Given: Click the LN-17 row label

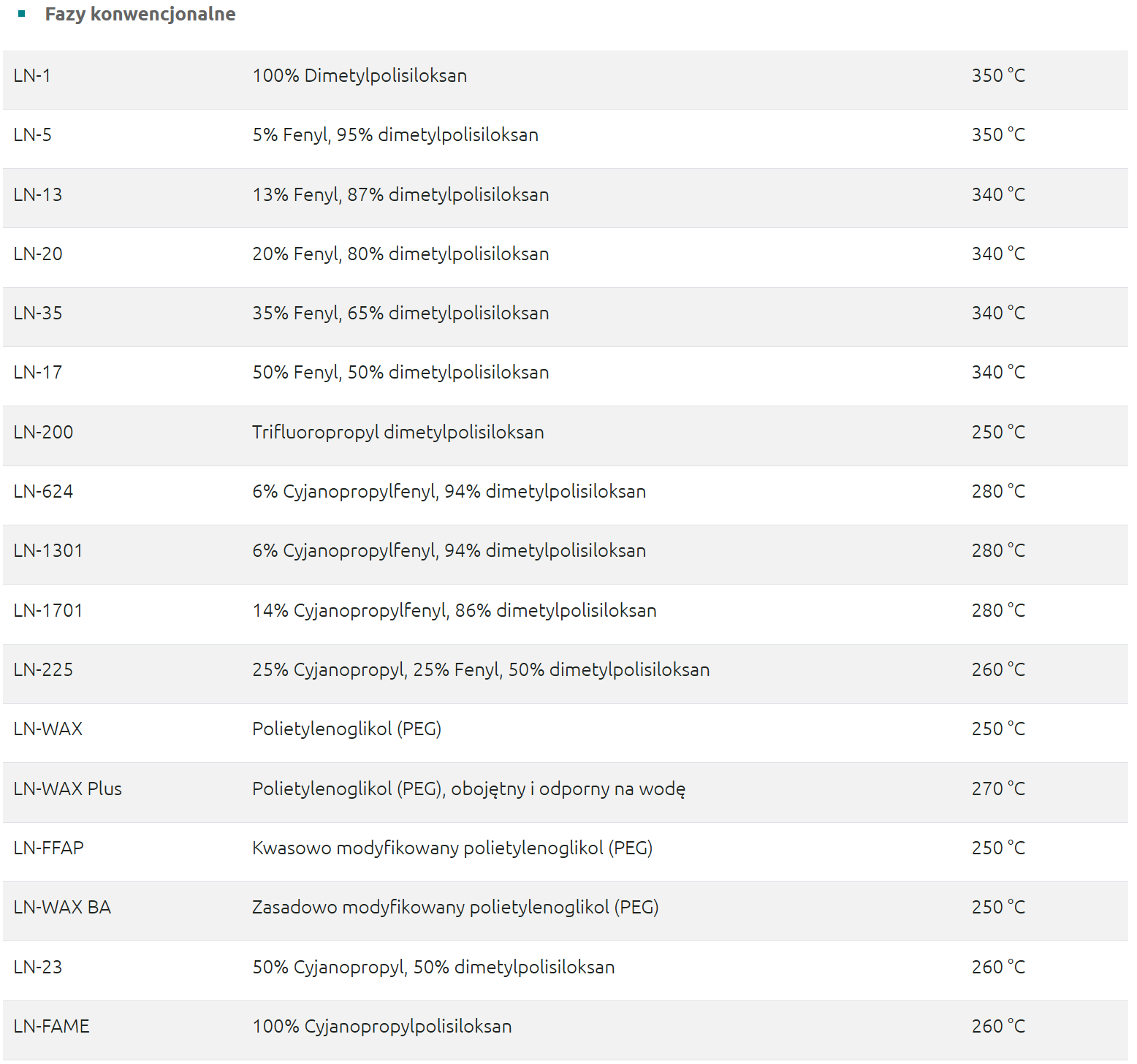Looking at the screenshot, I should tap(38, 372).
